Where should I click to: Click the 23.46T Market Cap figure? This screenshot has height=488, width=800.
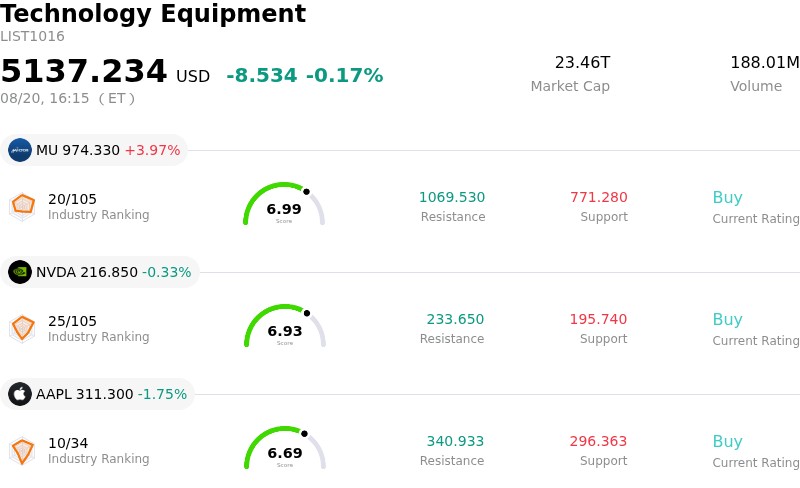[582, 62]
